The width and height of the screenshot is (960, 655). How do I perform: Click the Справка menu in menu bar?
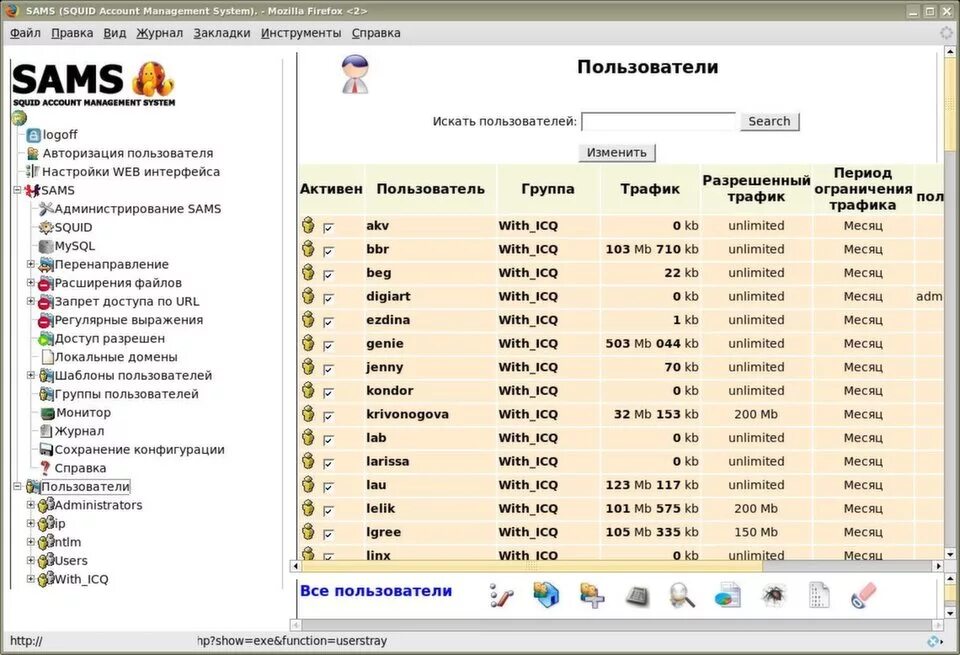[376, 33]
